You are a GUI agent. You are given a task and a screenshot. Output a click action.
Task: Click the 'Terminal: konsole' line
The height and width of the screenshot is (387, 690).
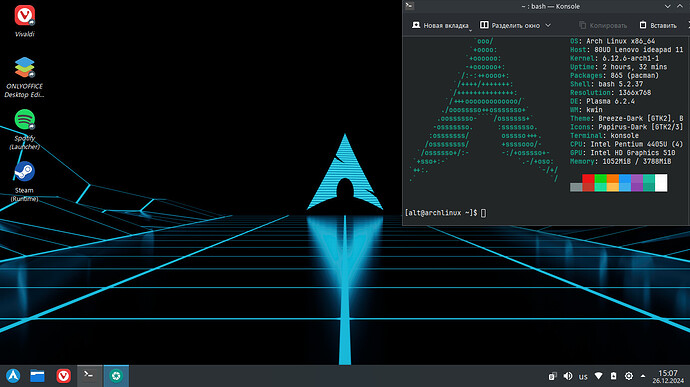(604, 136)
